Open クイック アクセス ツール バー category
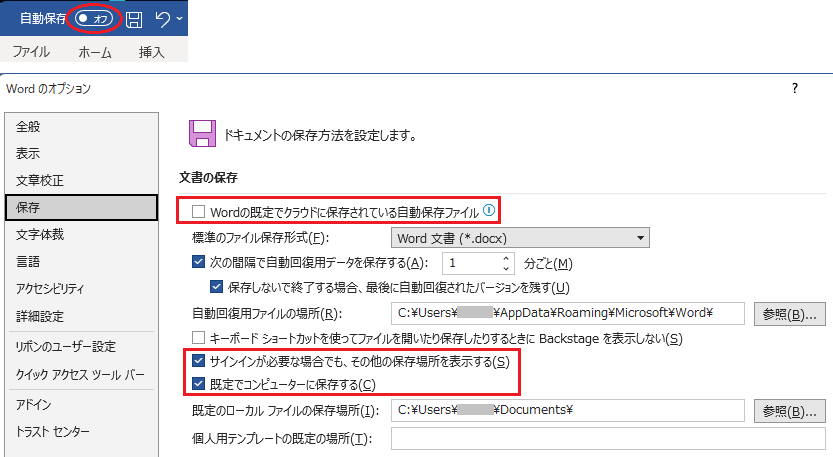The width and height of the screenshot is (833, 457). tap(81, 375)
